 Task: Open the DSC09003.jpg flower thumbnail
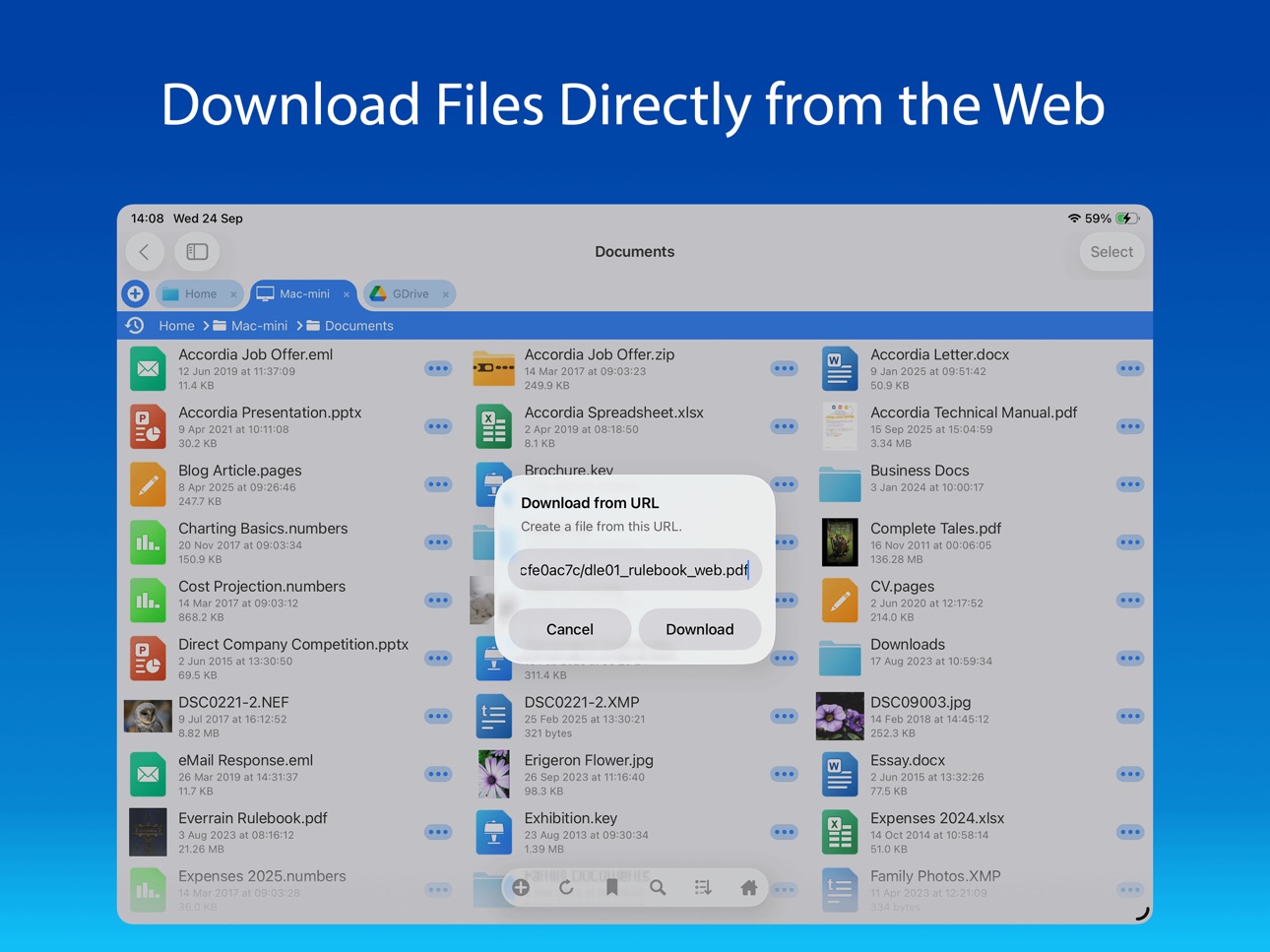839,717
